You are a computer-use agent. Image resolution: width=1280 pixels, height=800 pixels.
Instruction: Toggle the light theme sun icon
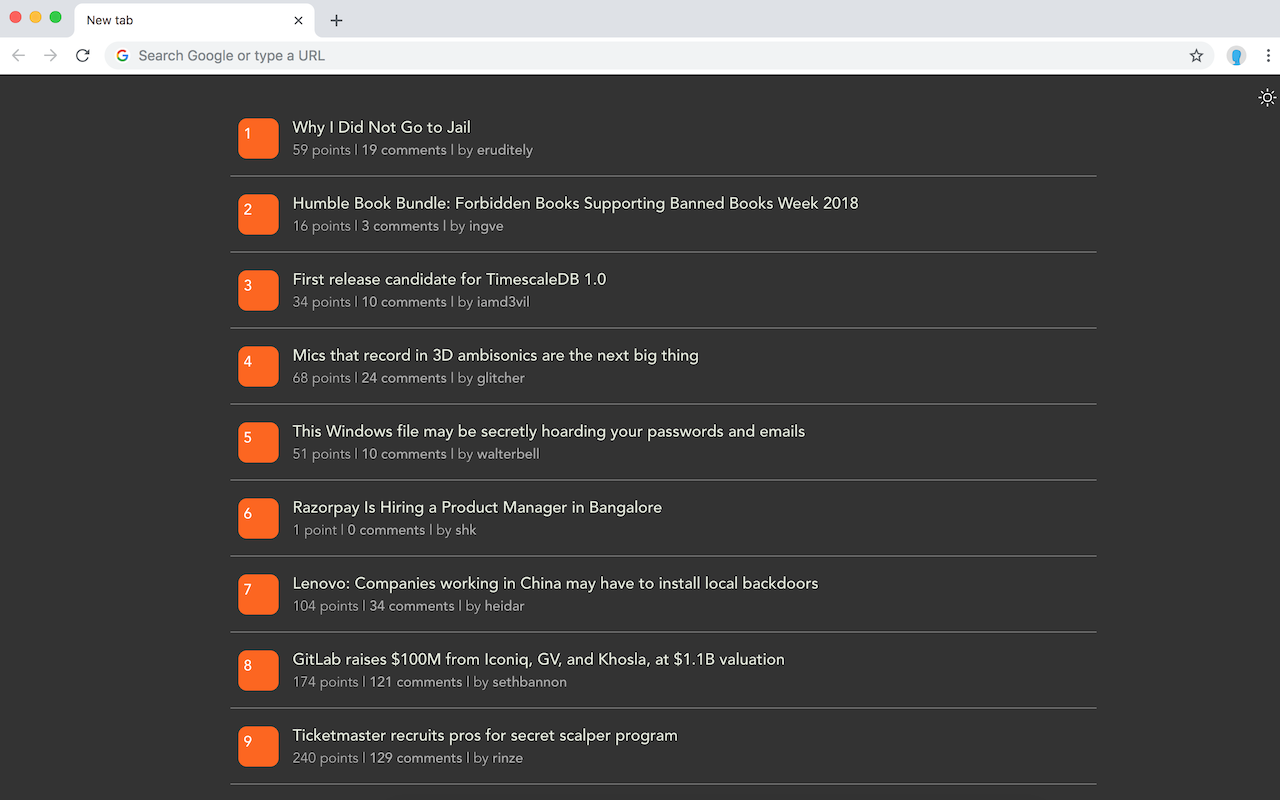(x=1267, y=98)
